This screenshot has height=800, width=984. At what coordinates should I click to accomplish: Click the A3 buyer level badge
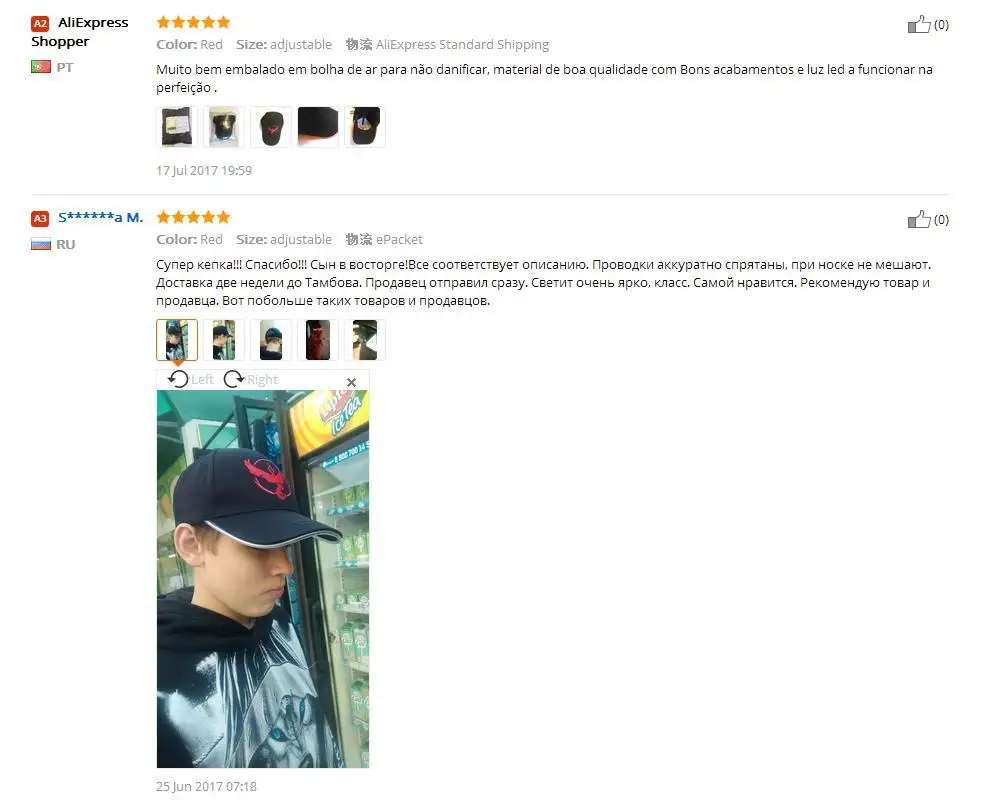[x=40, y=218]
